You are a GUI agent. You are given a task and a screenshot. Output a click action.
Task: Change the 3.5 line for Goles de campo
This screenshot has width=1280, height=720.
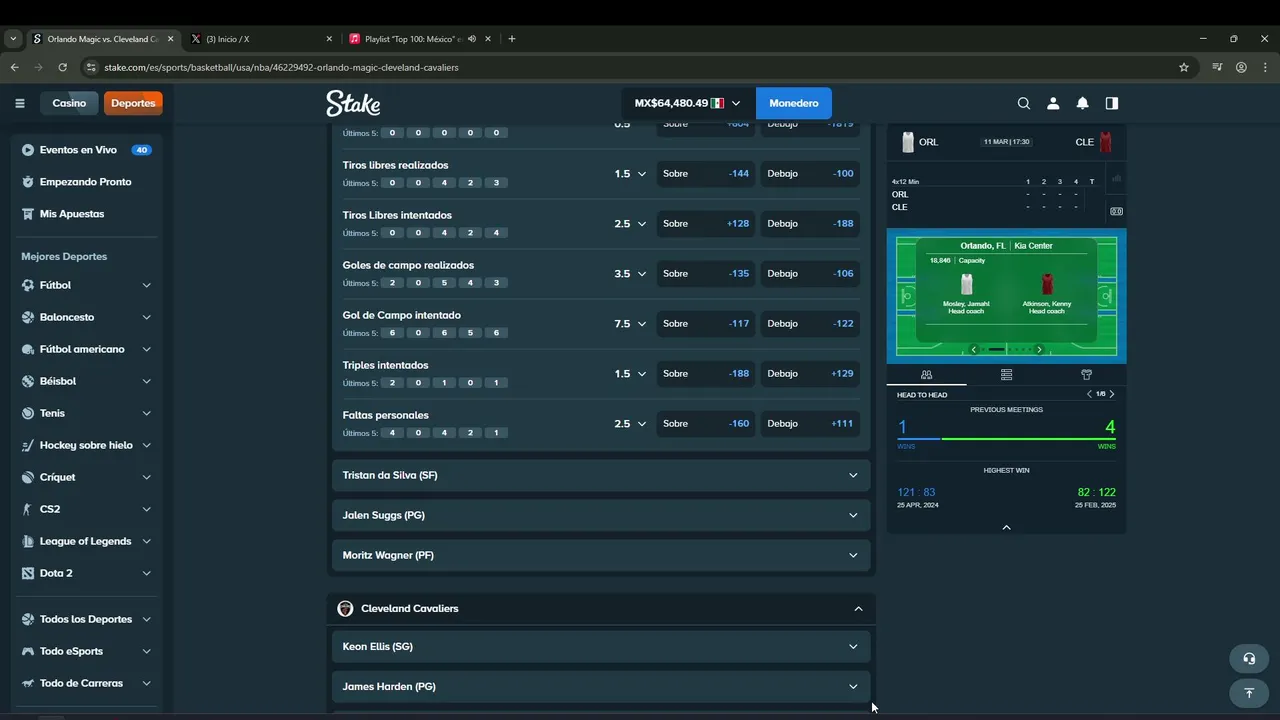pos(630,274)
